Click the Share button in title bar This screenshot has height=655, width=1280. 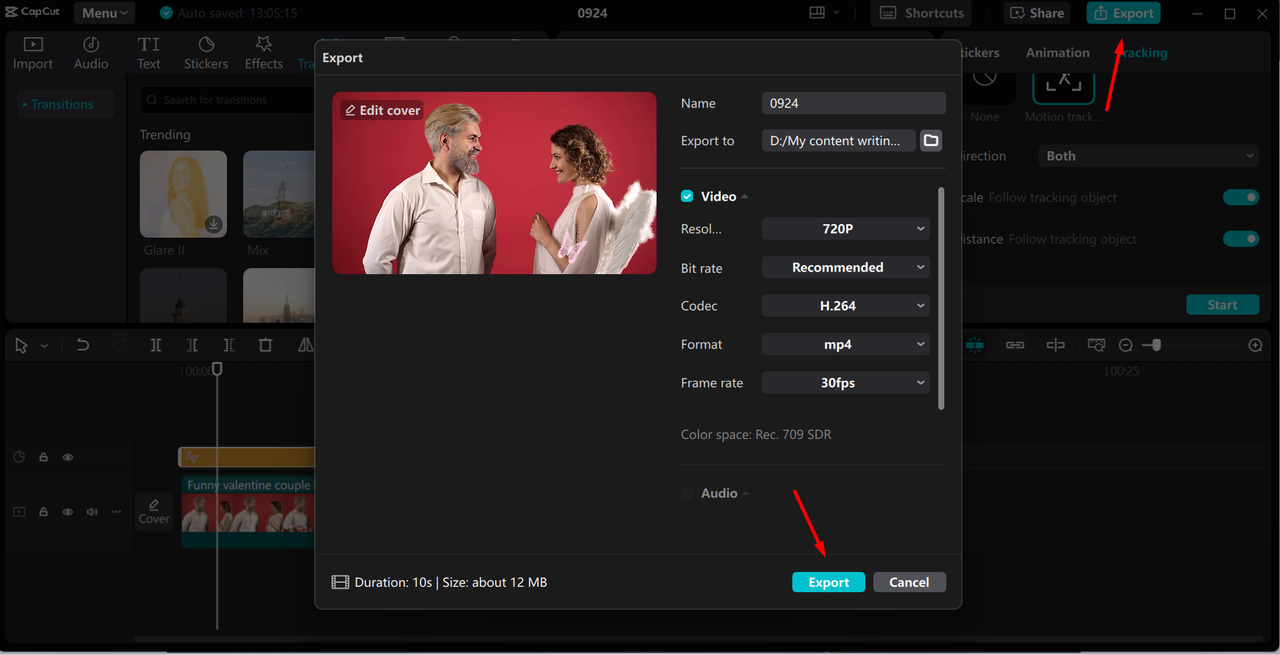[x=1037, y=13]
